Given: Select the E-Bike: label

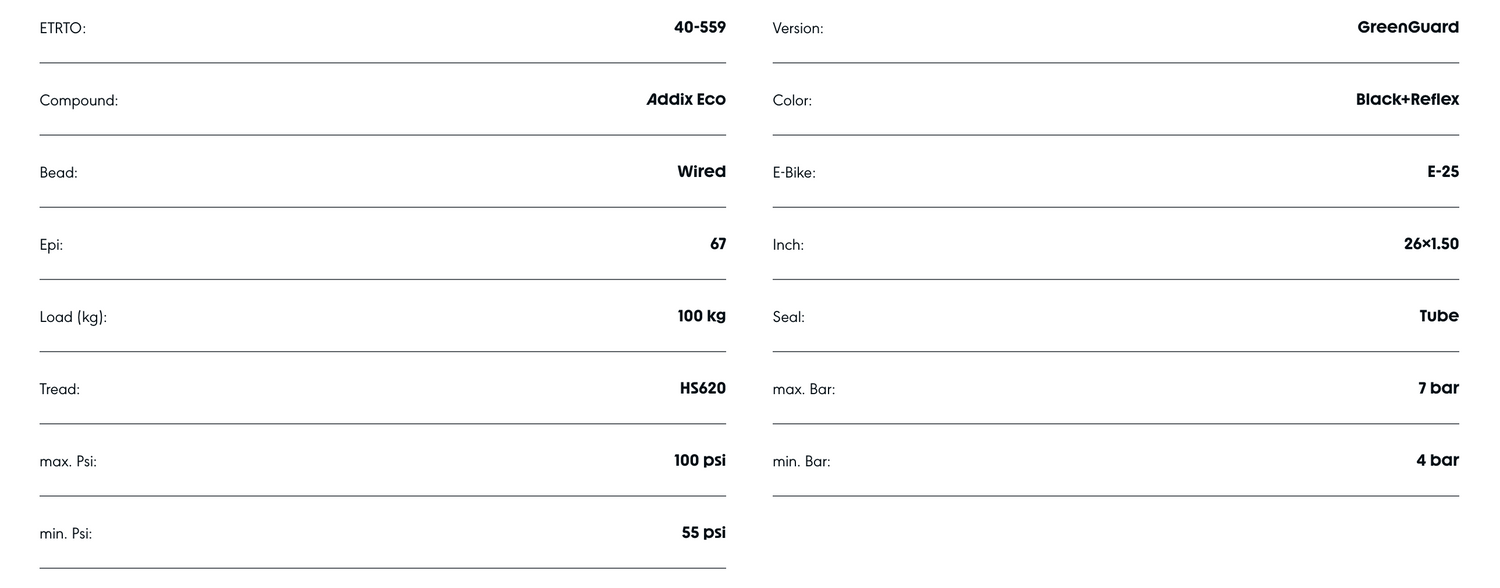Looking at the screenshot, I should [x=794, y=173].
